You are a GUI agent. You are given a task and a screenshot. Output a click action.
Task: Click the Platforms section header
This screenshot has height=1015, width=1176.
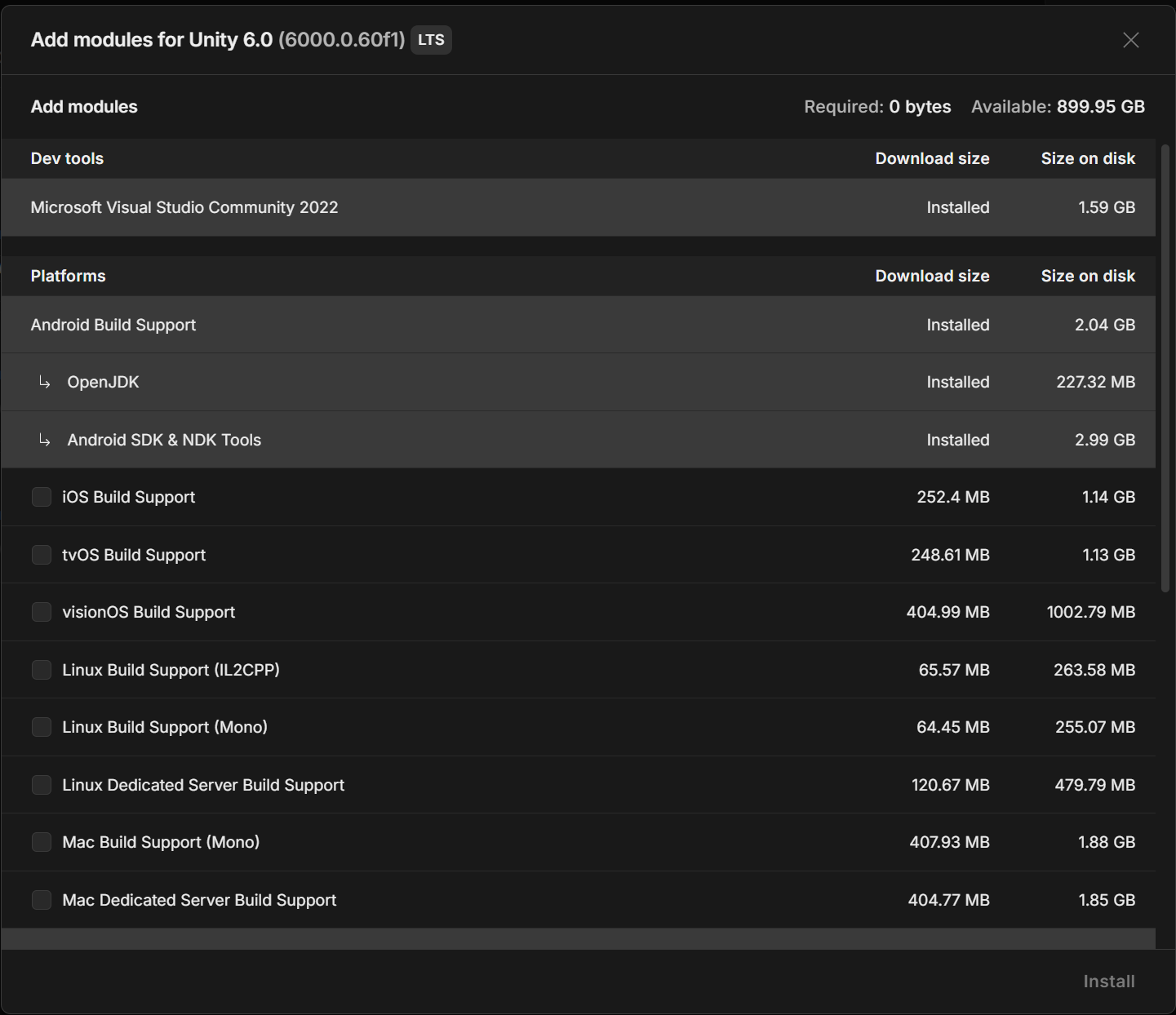coord(69,276)
